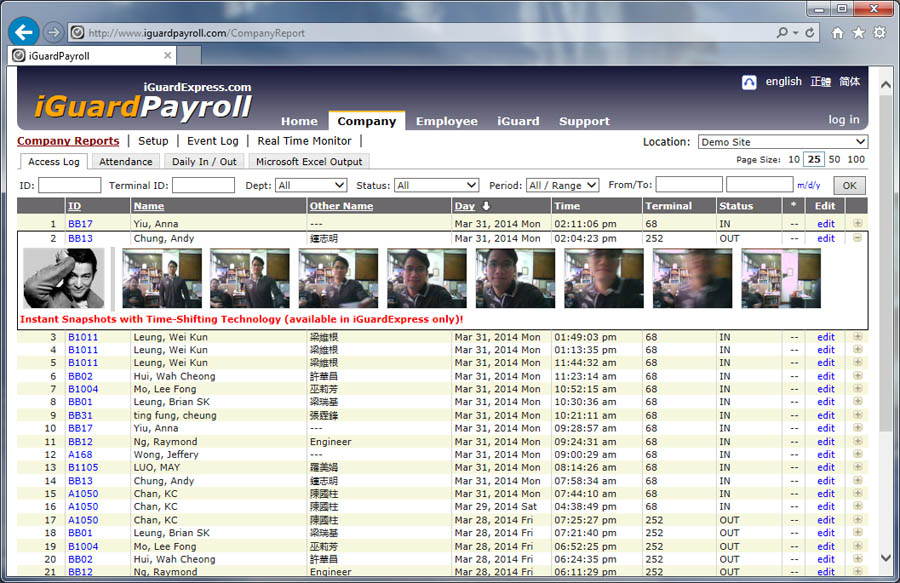Select the Attendance report tab
Screen dimensions: 900x583
pyautogui.click(x=126, y=162)
